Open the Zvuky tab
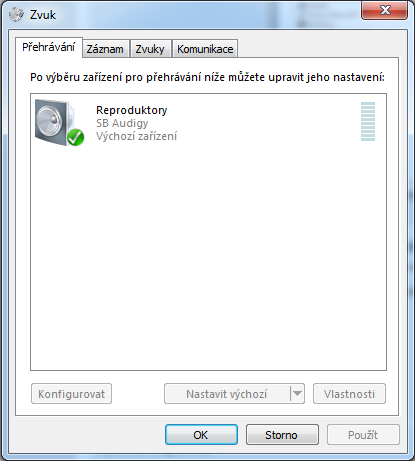Viewport: 415px width, 461px height. click(x=150, y=49)
